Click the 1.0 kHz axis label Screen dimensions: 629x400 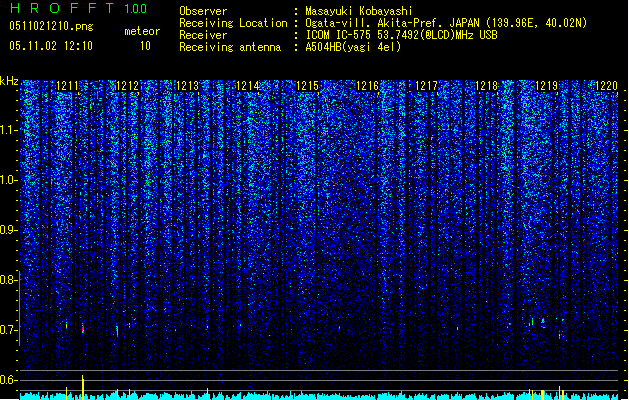[8, 180]
